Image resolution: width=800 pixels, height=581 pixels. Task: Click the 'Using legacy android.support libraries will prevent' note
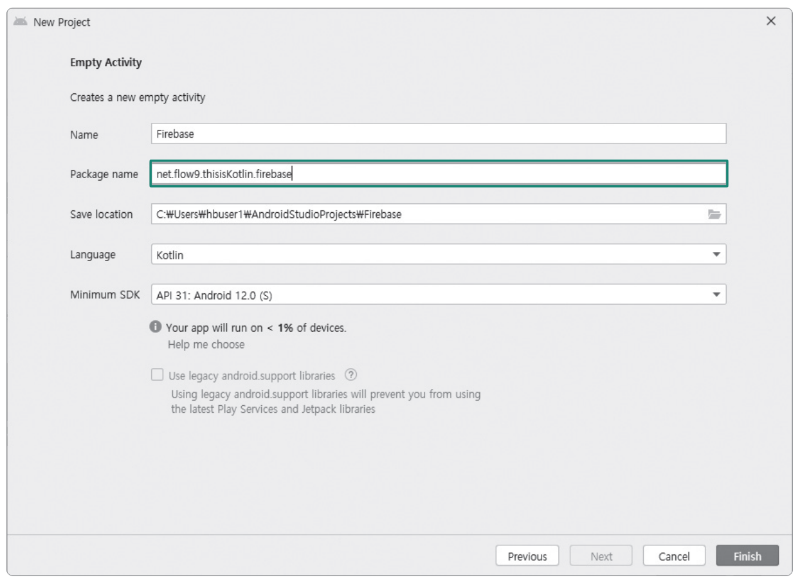pos(326,402)
